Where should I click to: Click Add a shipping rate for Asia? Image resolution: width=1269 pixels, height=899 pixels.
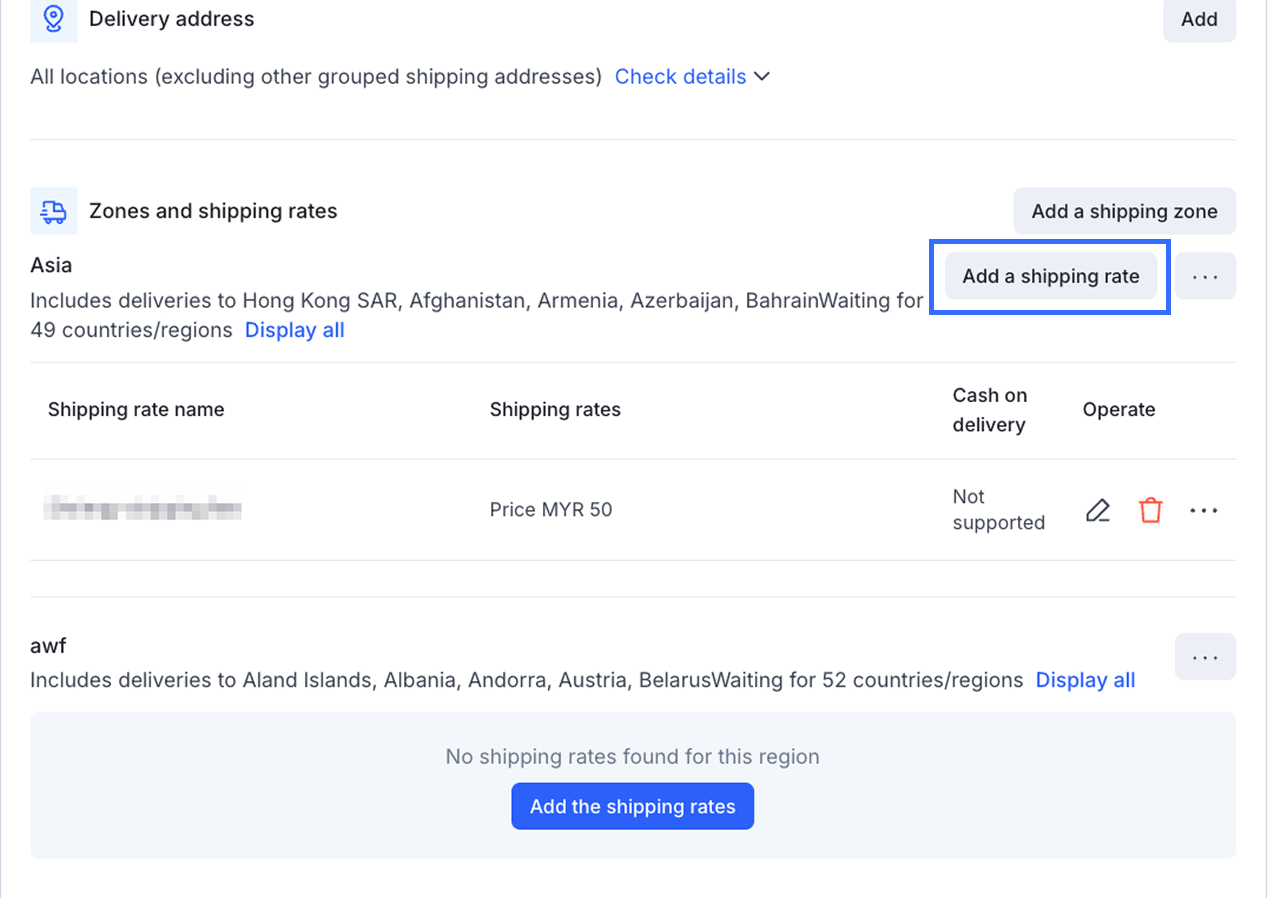(1050, 276)
